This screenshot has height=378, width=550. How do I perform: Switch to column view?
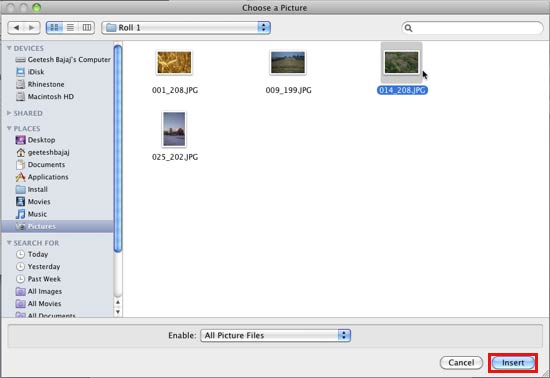(87, 27)
